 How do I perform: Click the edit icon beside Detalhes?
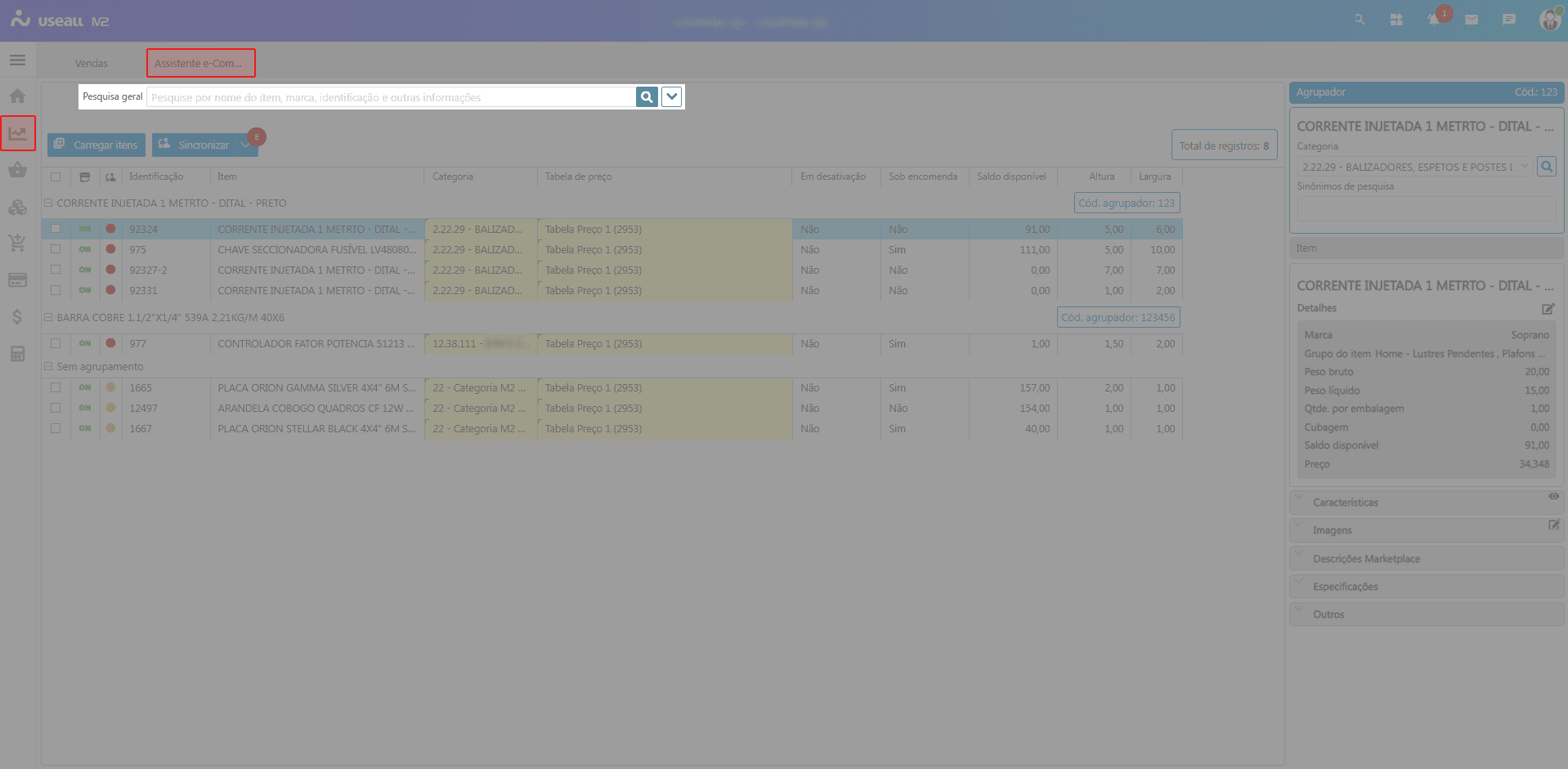[x=1548, y=309]
